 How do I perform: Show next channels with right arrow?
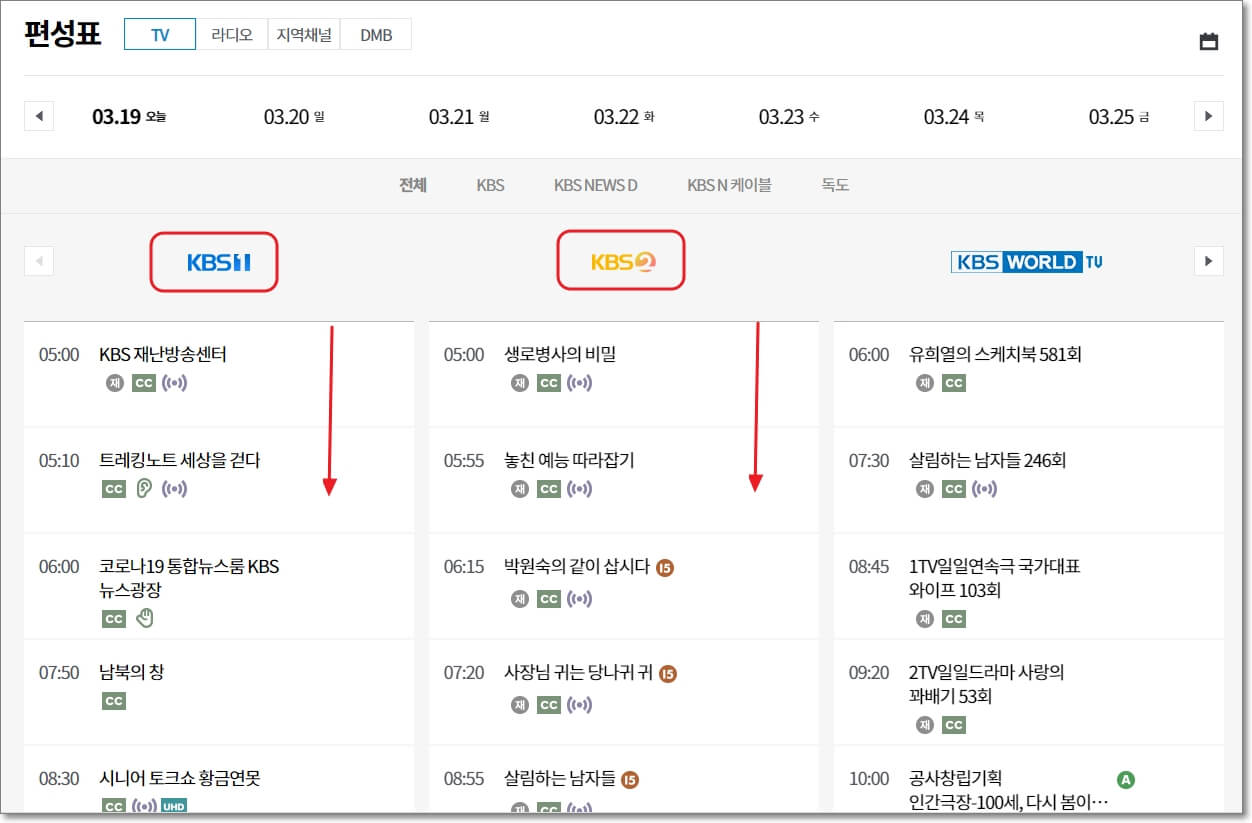click(x=1208, y=261)
